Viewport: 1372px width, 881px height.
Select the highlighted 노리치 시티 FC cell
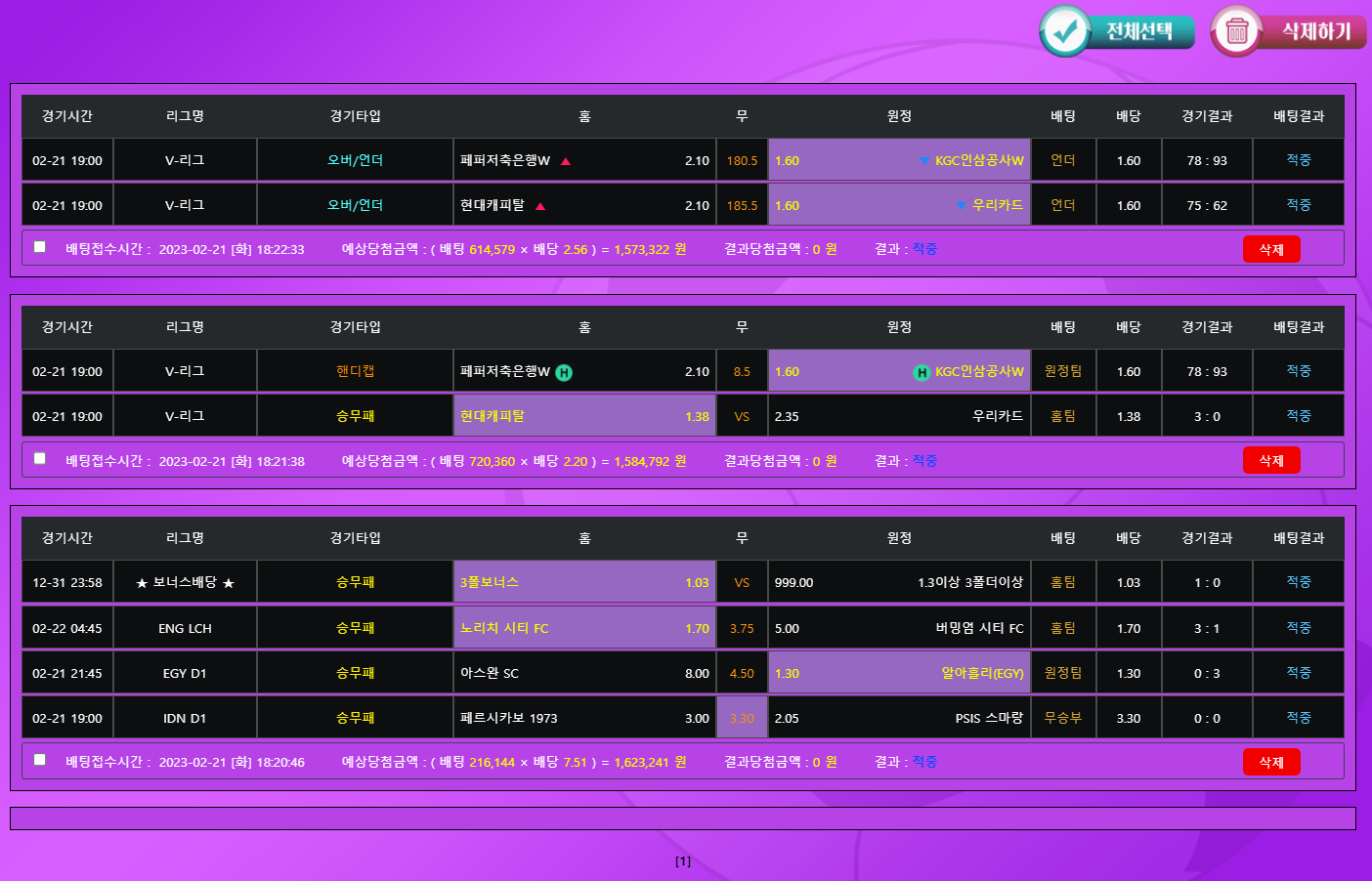click(x=584, y=628)
